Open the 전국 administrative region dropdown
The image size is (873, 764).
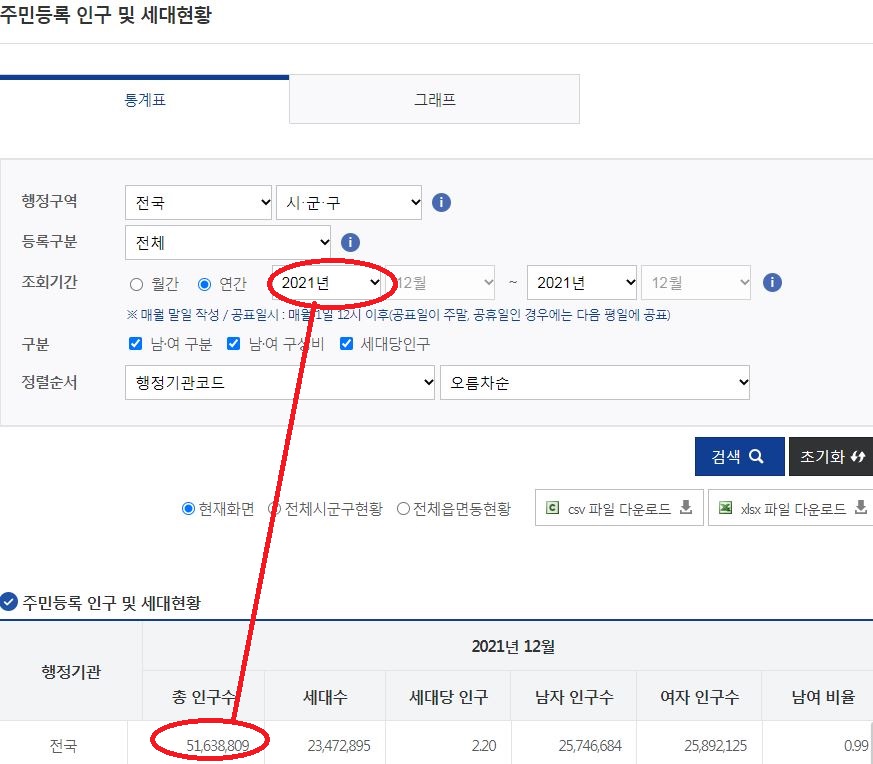click(198, 202)
